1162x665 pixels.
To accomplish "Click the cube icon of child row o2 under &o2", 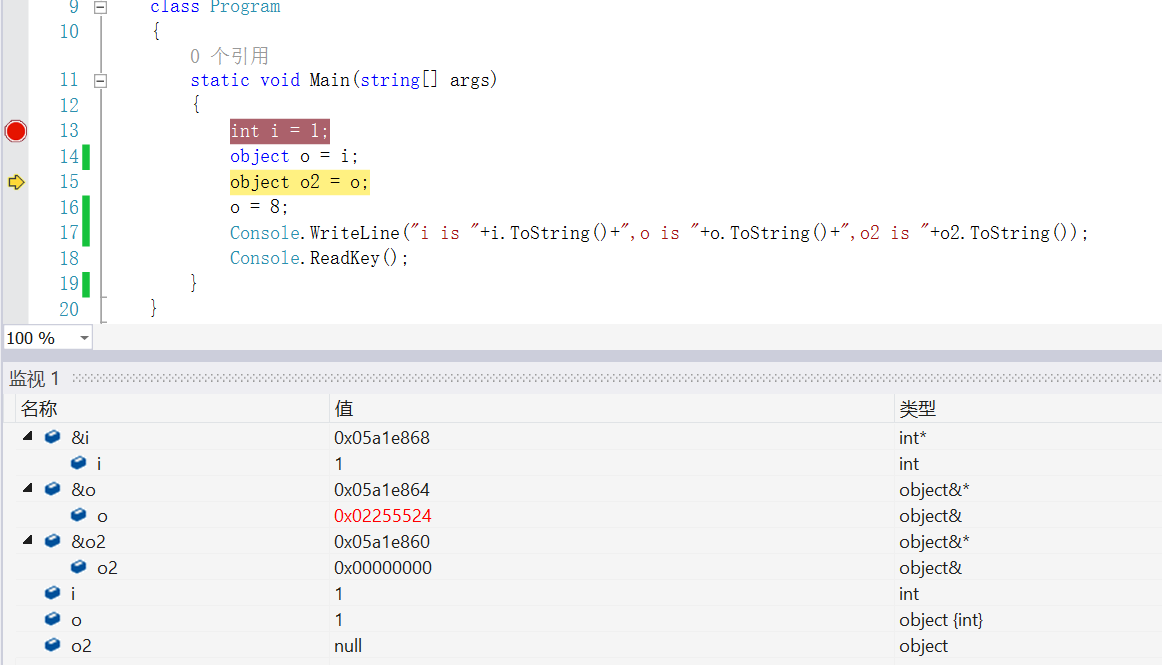I will click(x=79, y=566).
